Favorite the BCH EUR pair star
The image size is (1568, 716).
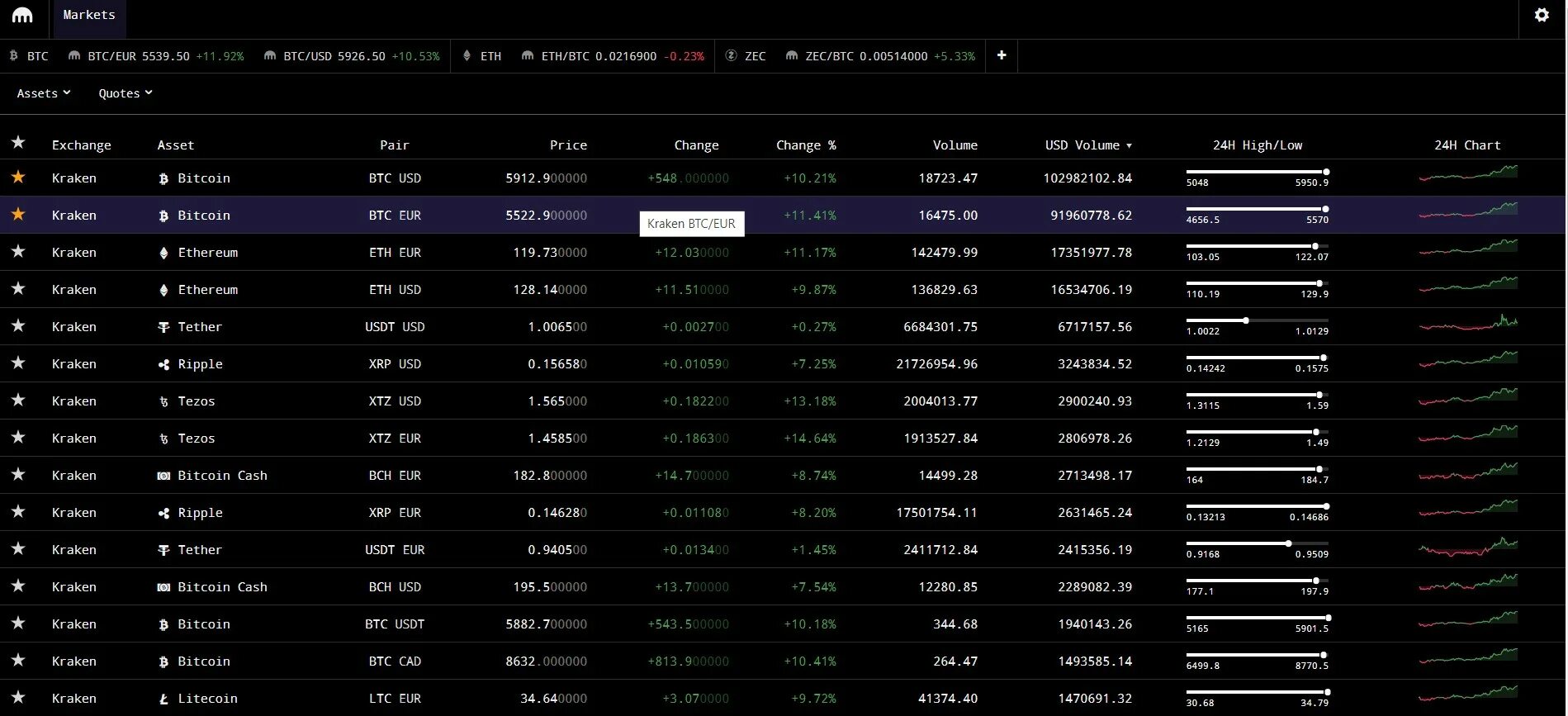click(x=18, y=474)
